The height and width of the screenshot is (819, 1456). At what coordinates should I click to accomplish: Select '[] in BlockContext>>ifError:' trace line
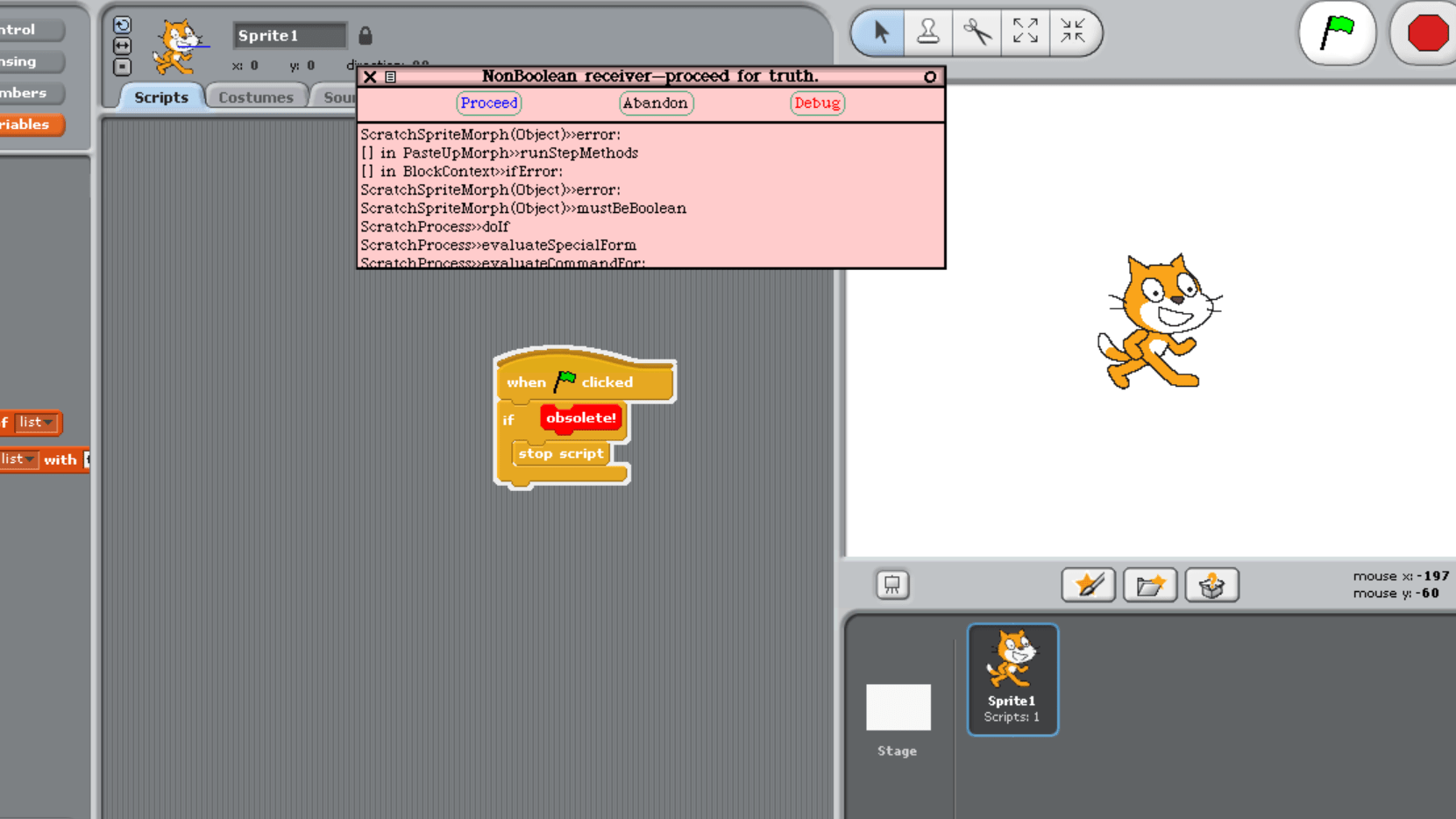(462, 171)
